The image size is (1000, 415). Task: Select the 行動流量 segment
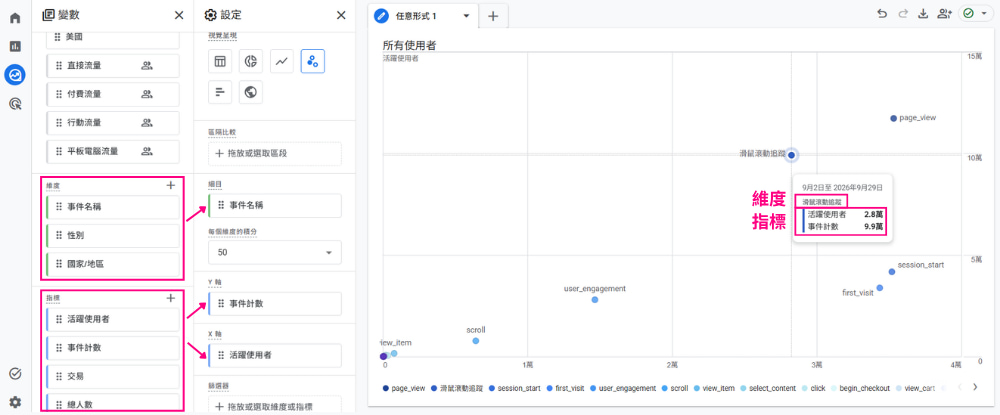(x=113, y=122)
